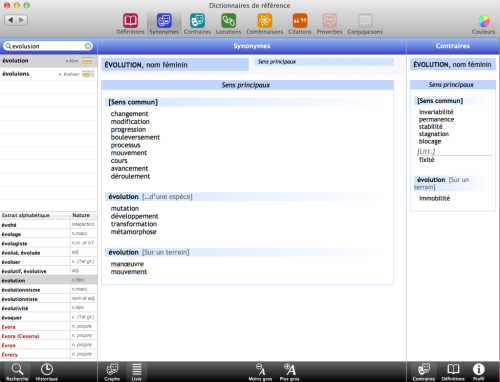This screenshot has height=382, width=500.
Task: Click the blue Contraires panel header
Action: click(x=453, y=46)
